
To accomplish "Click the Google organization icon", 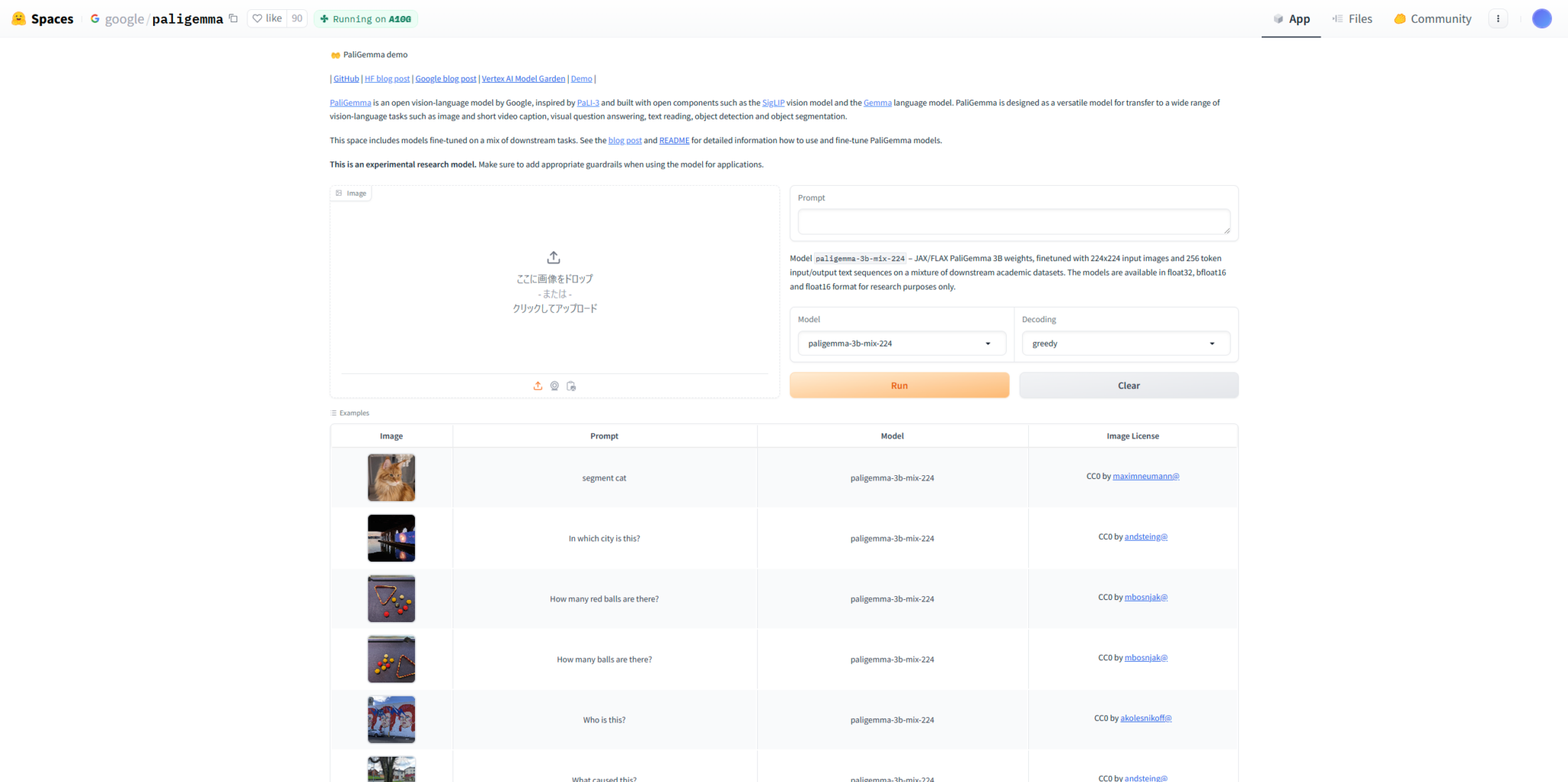I will 93,18.
